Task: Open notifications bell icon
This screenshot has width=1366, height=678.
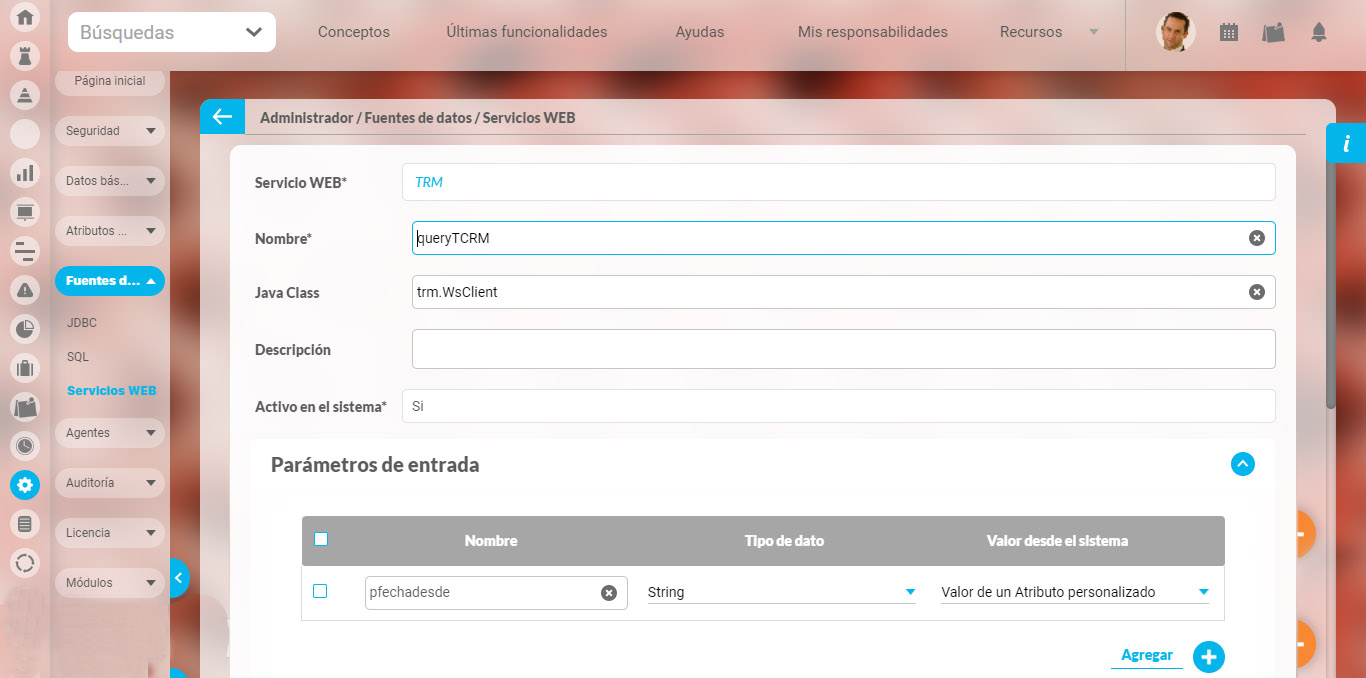Action: click(x=1319, y=32)
